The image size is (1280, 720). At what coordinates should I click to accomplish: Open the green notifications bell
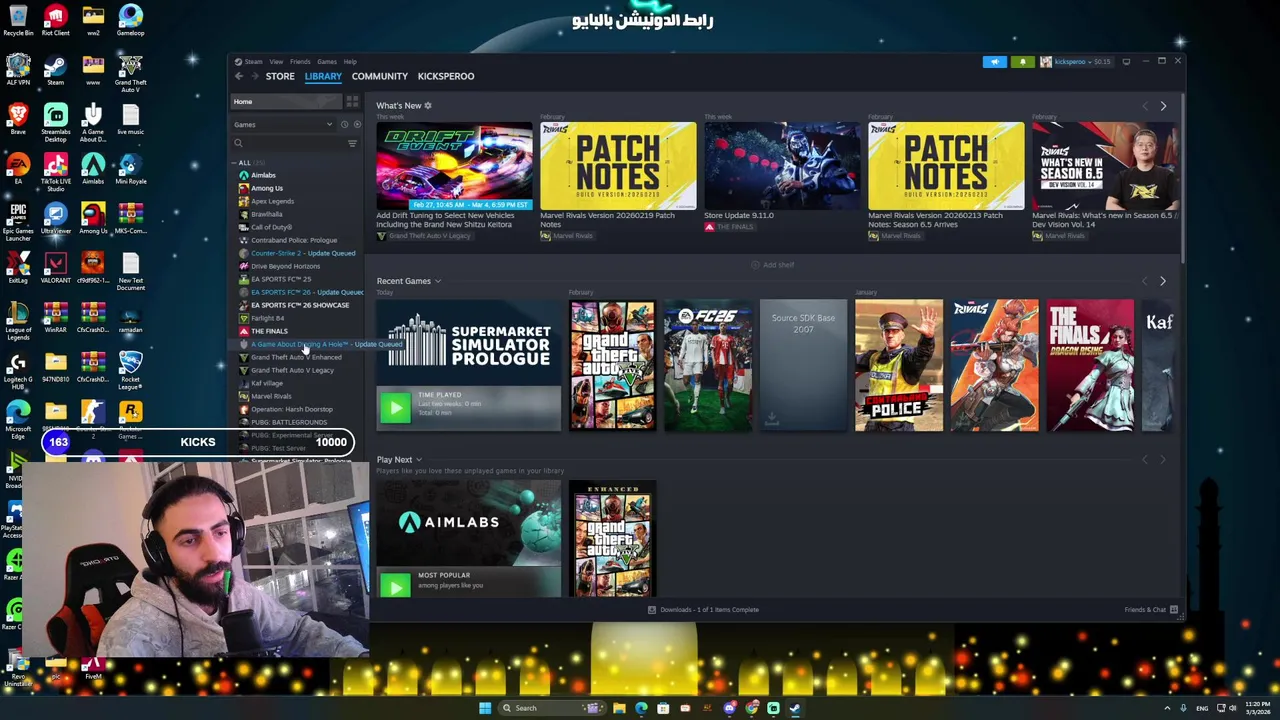tap(1022, 62)
